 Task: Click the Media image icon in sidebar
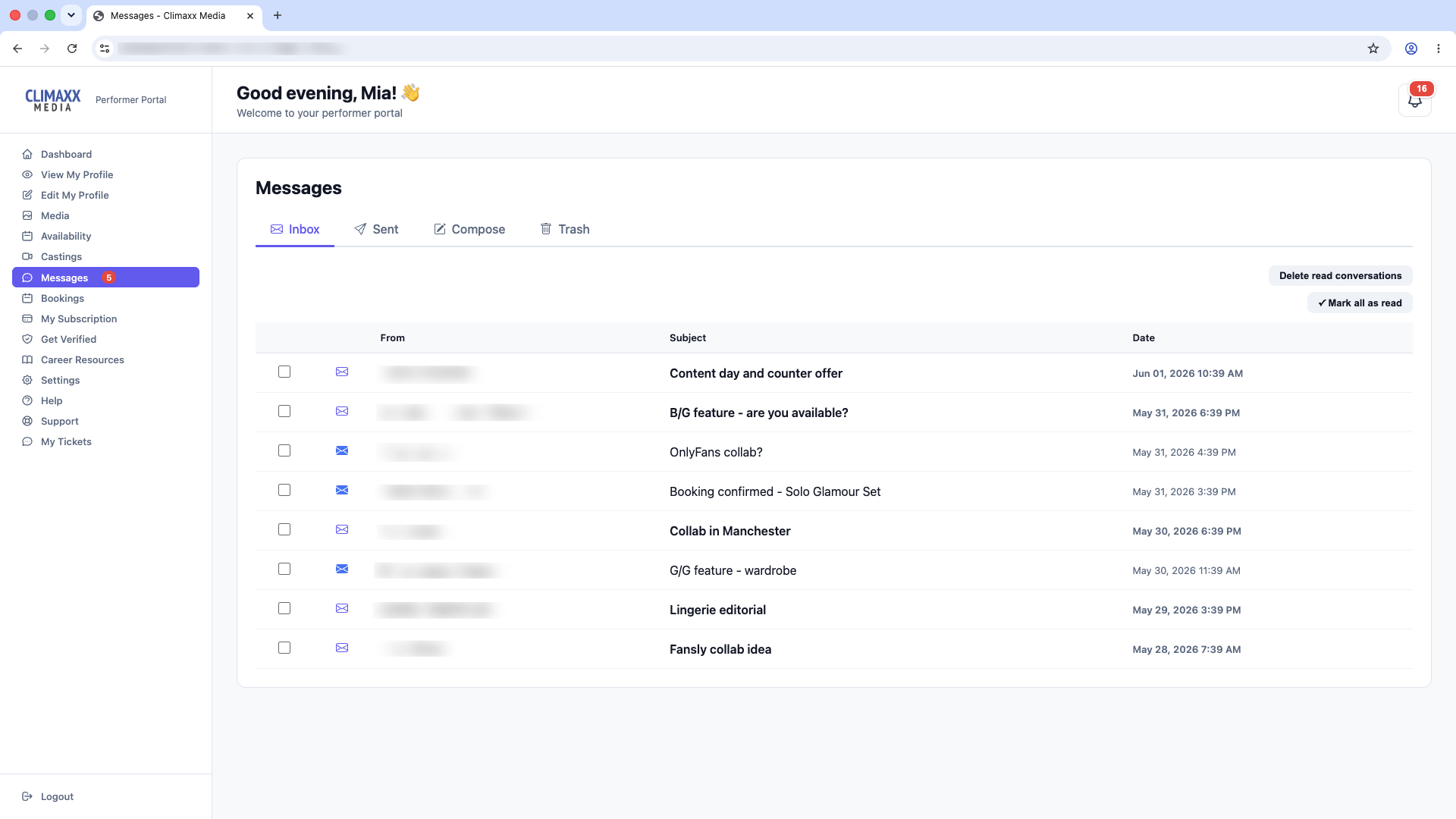click(27, 215)
